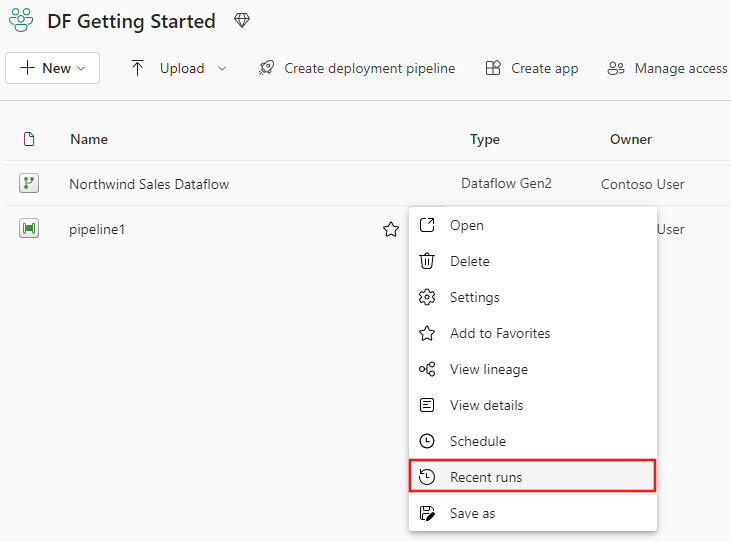Favorite pipeline1 using the star icon
This screenshot has width=731, height=542.
(x=391, y=230)
